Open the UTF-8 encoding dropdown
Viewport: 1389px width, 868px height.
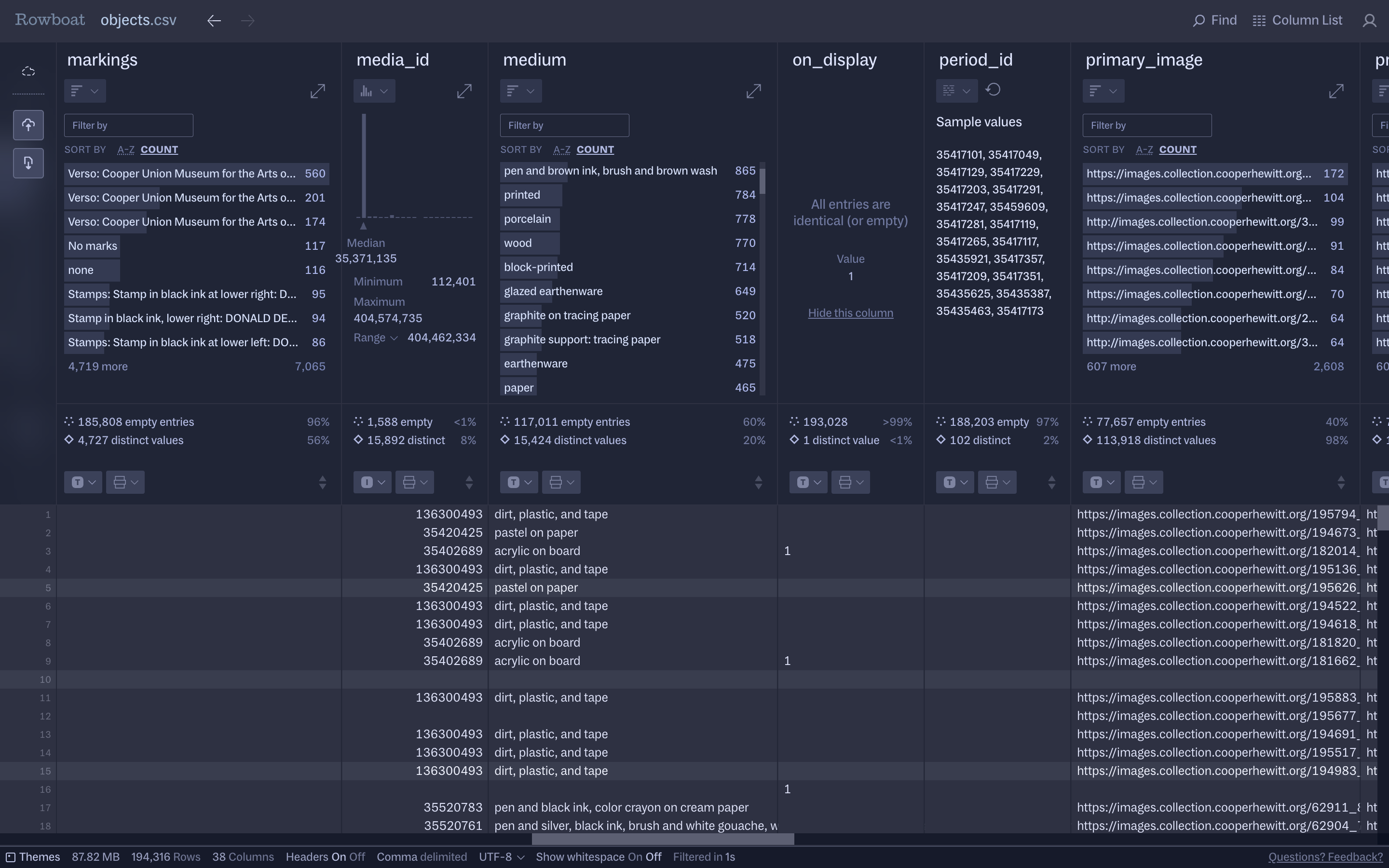click(x=501, y=857)
